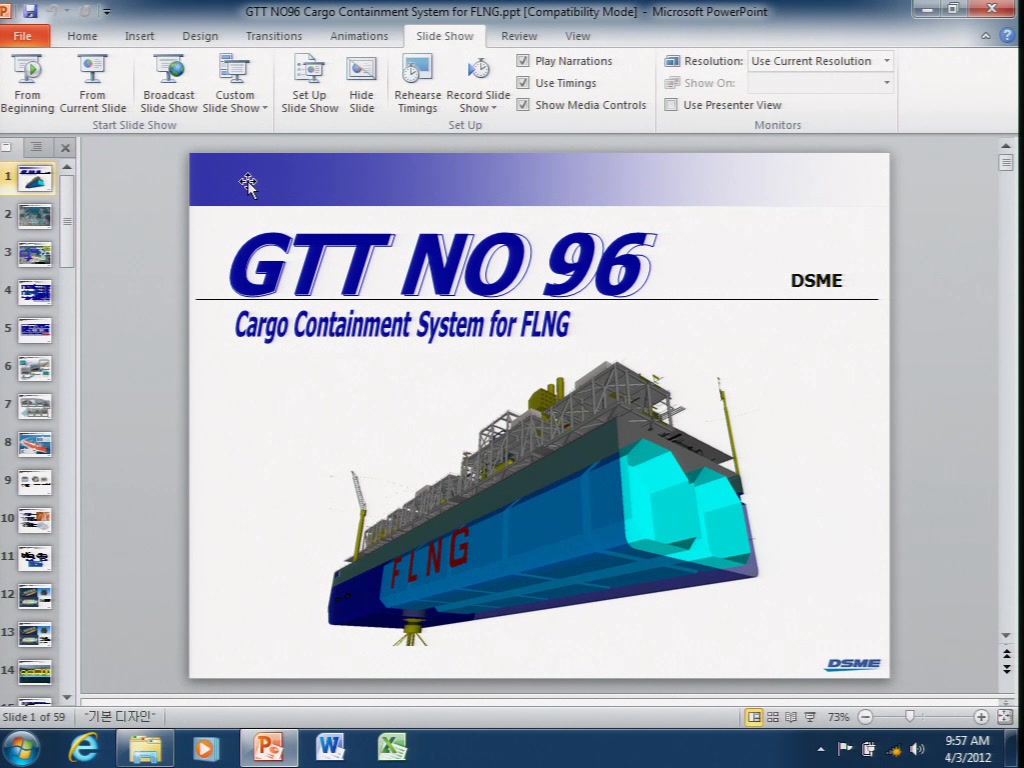Go to the Transitions tab
This screenshot has width=1024, height=768.
(x=274, y=36)
